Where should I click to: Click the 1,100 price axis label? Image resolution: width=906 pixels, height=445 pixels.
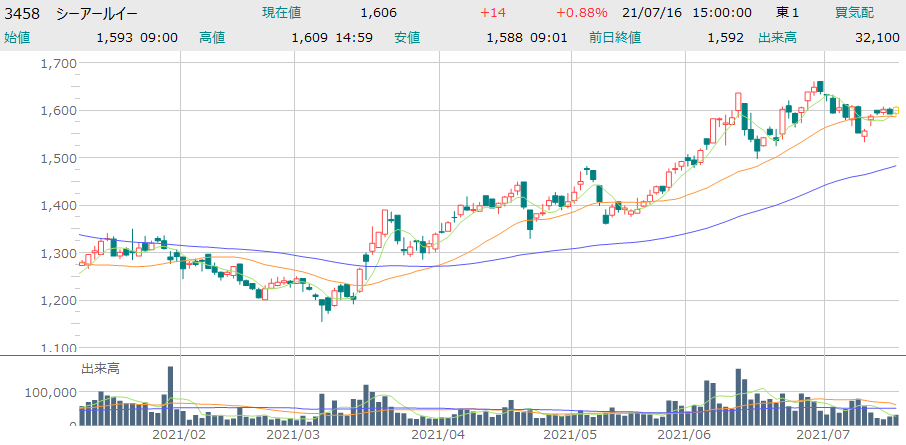[x=61, y=348]
